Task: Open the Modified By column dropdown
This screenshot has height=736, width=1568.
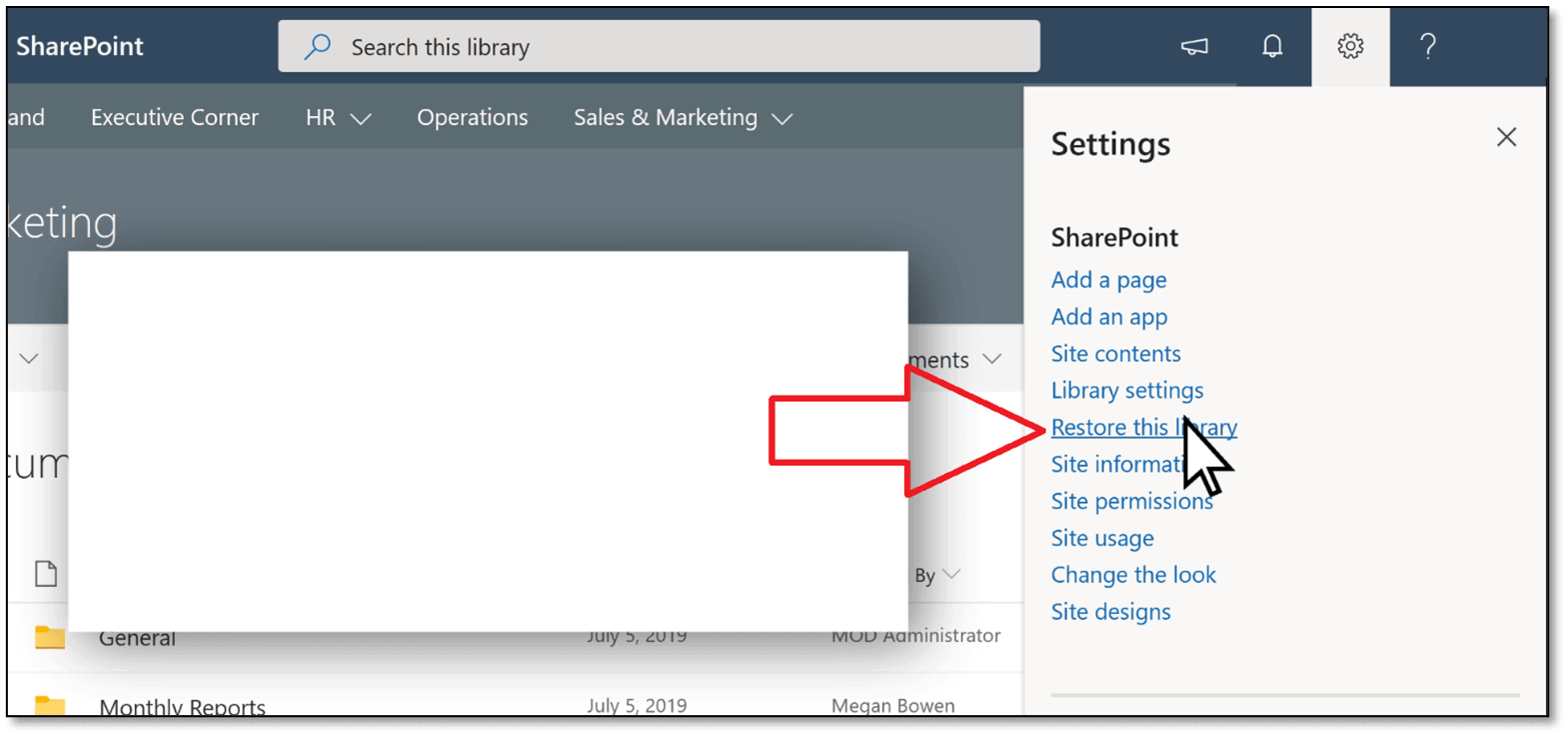Action: pyautogui.click(x=950, y=574)
